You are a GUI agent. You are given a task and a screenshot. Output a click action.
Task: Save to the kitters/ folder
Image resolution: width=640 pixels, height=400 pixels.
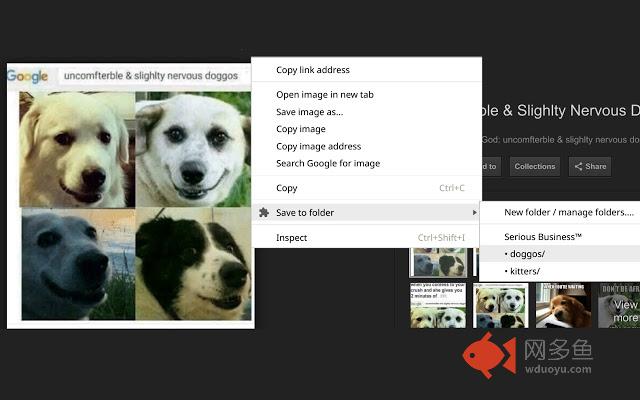tap(560, 271)
